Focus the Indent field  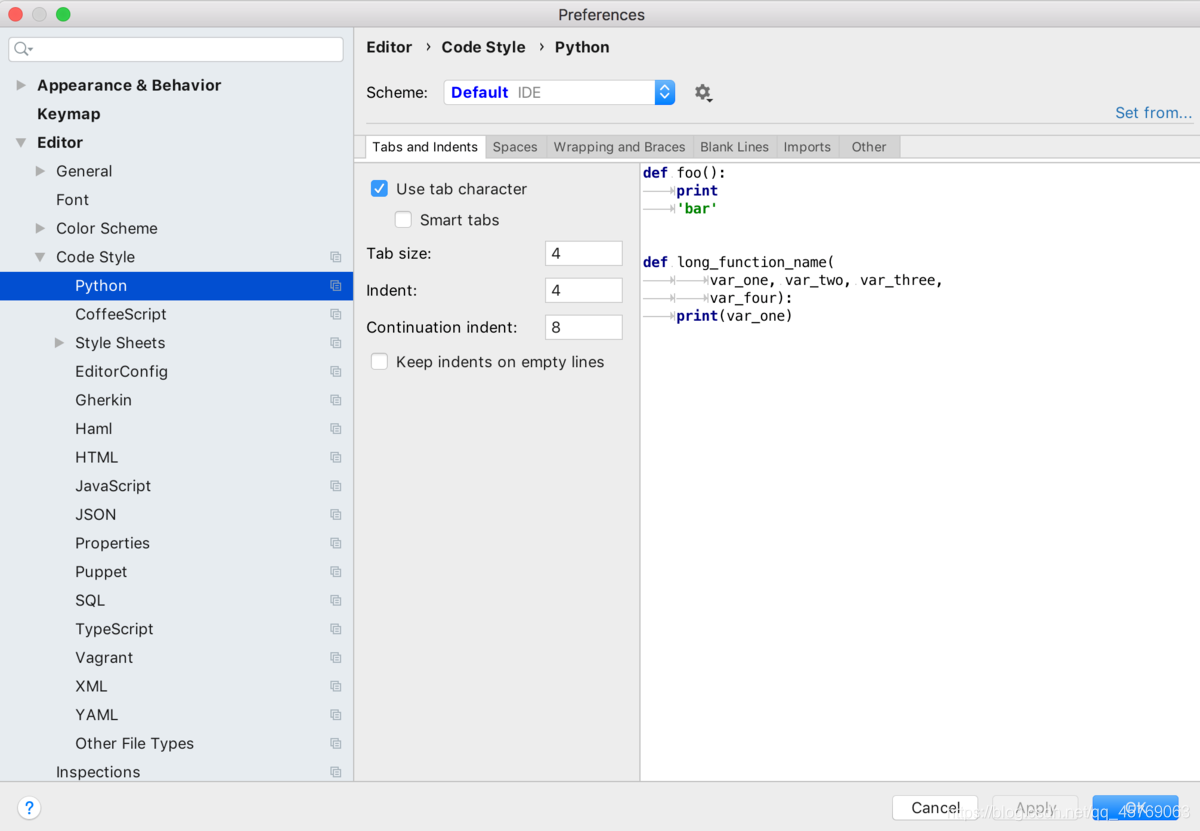(584, 291)
